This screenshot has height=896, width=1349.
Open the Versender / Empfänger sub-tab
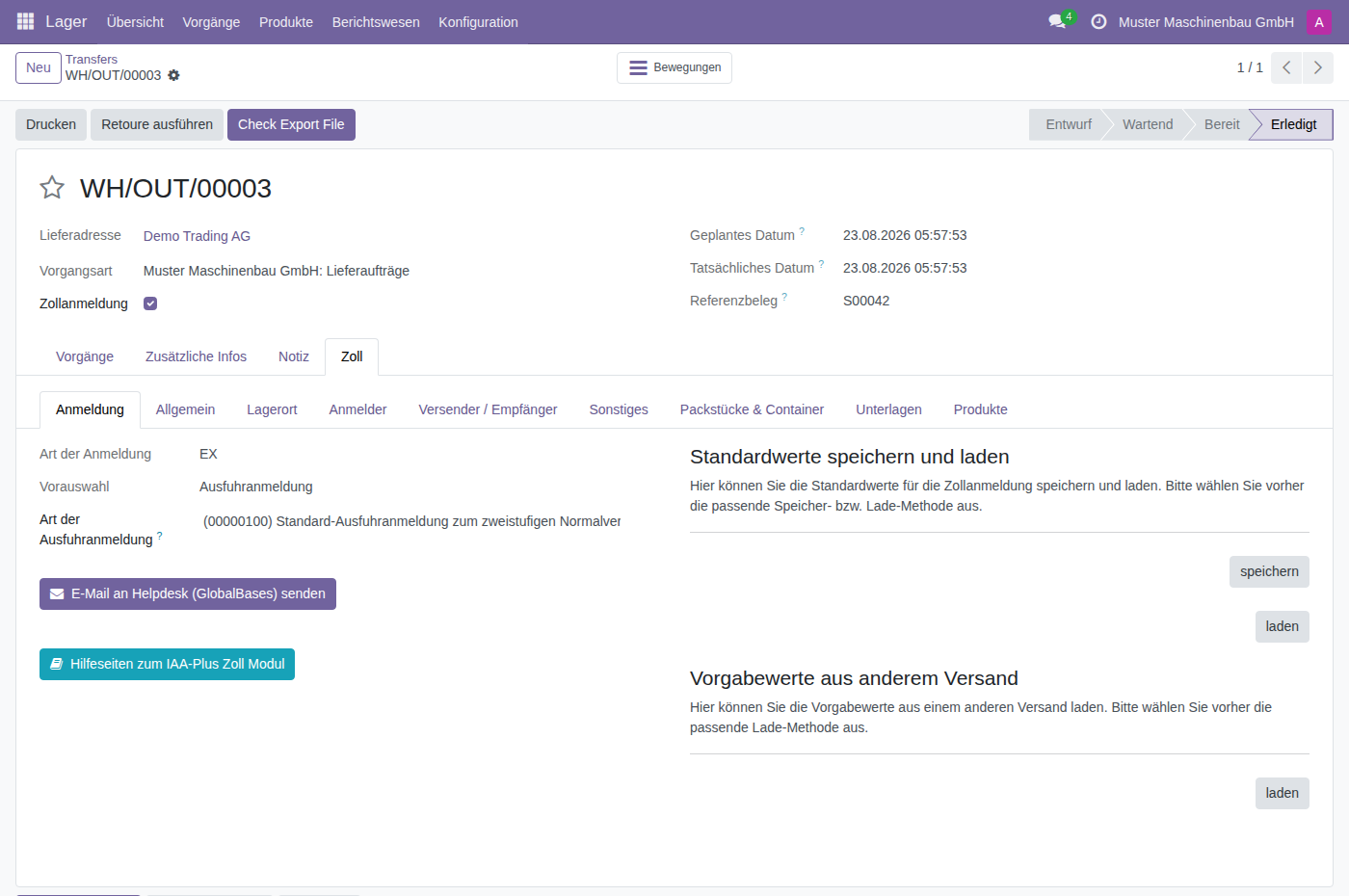tap(488, 409)
